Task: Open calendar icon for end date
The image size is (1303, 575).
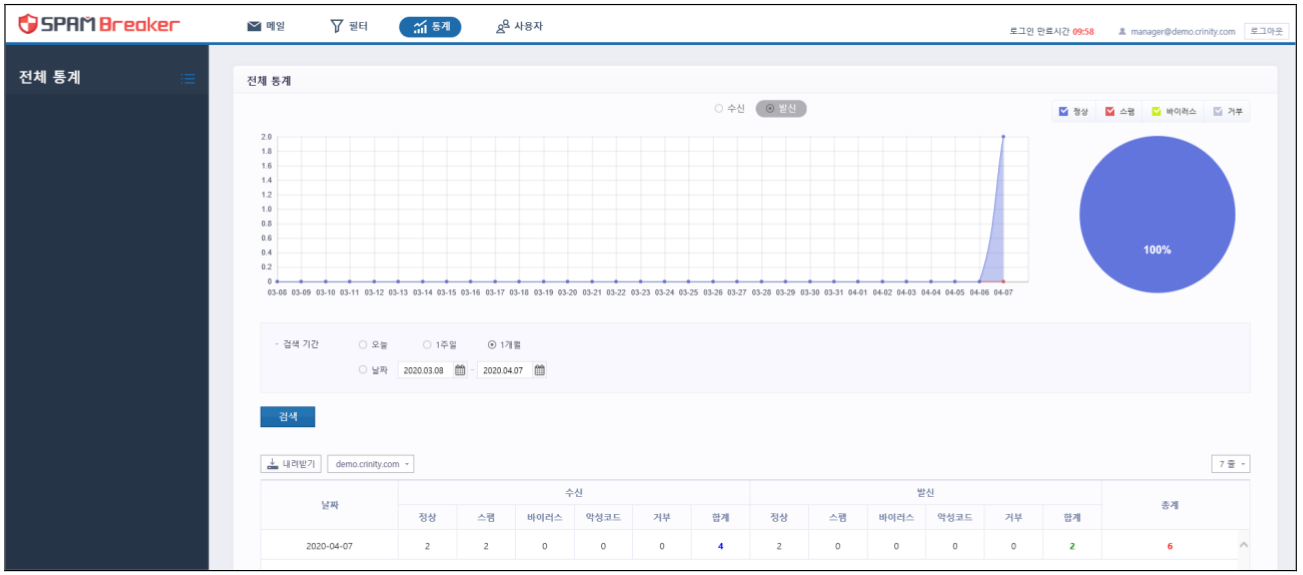Action: click(x=540, y=370)
